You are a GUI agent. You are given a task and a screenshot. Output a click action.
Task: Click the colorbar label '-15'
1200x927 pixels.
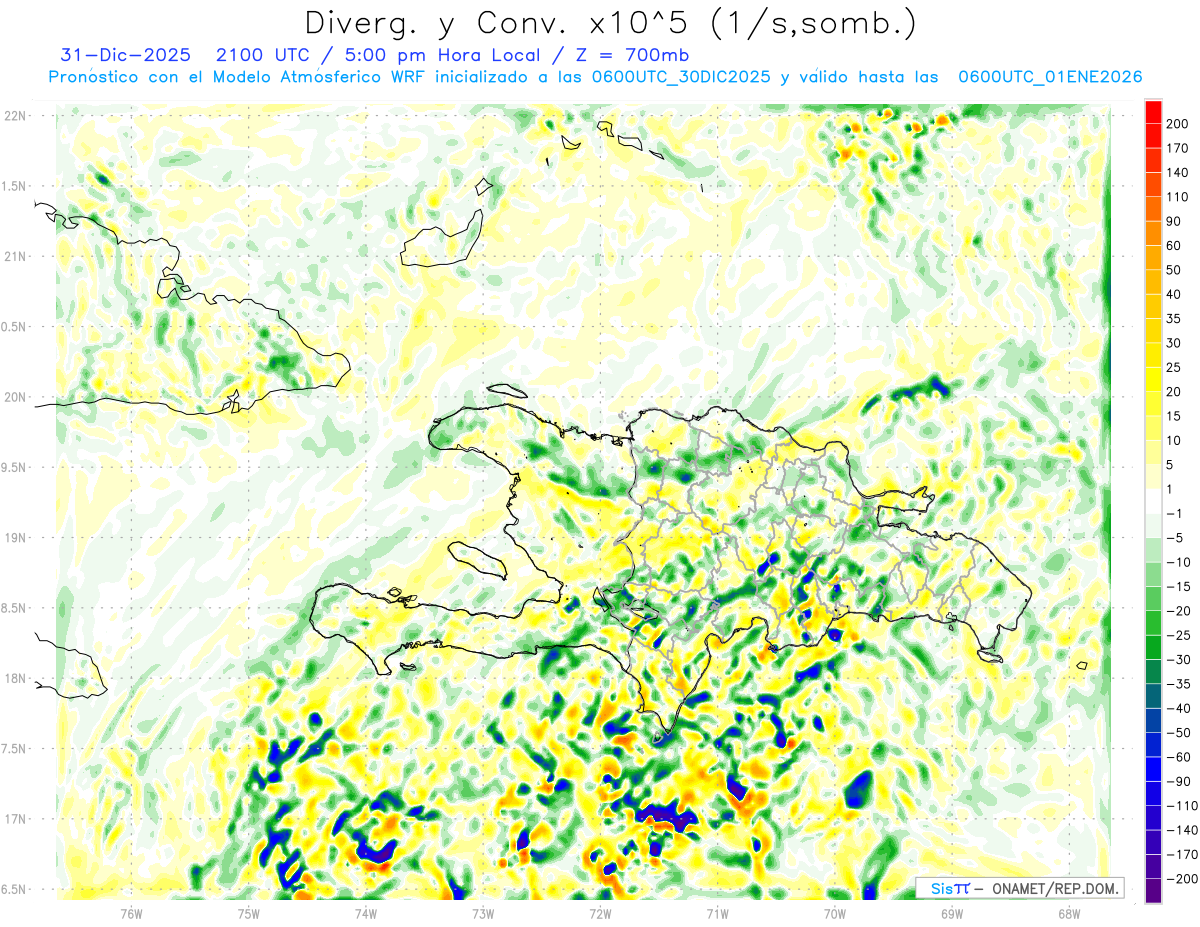[x=1180, y=587]
